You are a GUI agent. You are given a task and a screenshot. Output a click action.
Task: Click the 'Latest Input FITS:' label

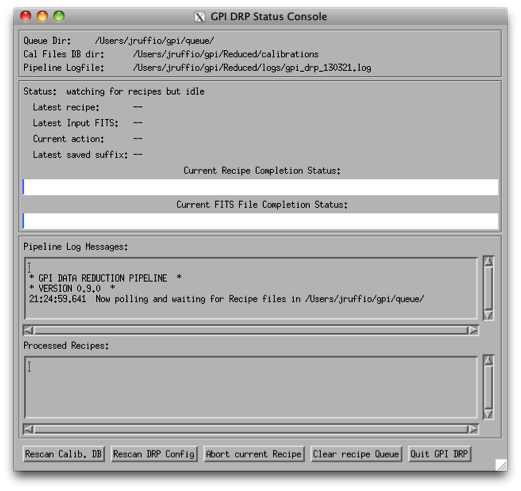pos(76,123)
